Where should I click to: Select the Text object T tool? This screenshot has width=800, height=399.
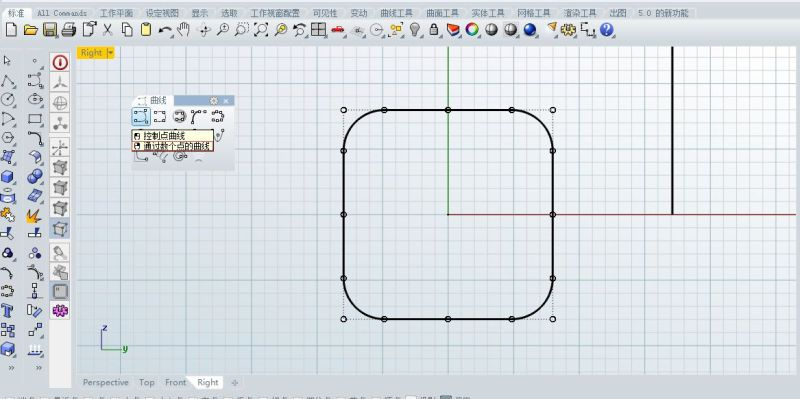coord(7,310)
